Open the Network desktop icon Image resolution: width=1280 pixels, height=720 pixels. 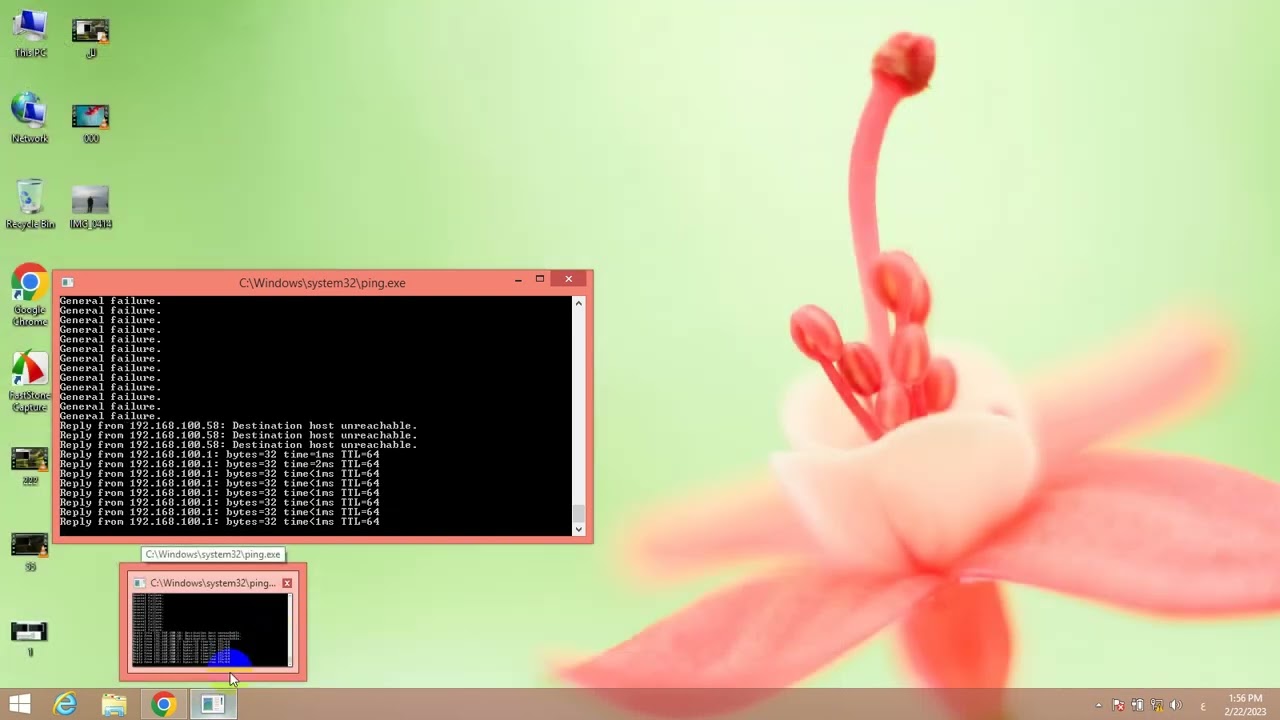click(x=30, y=118)
